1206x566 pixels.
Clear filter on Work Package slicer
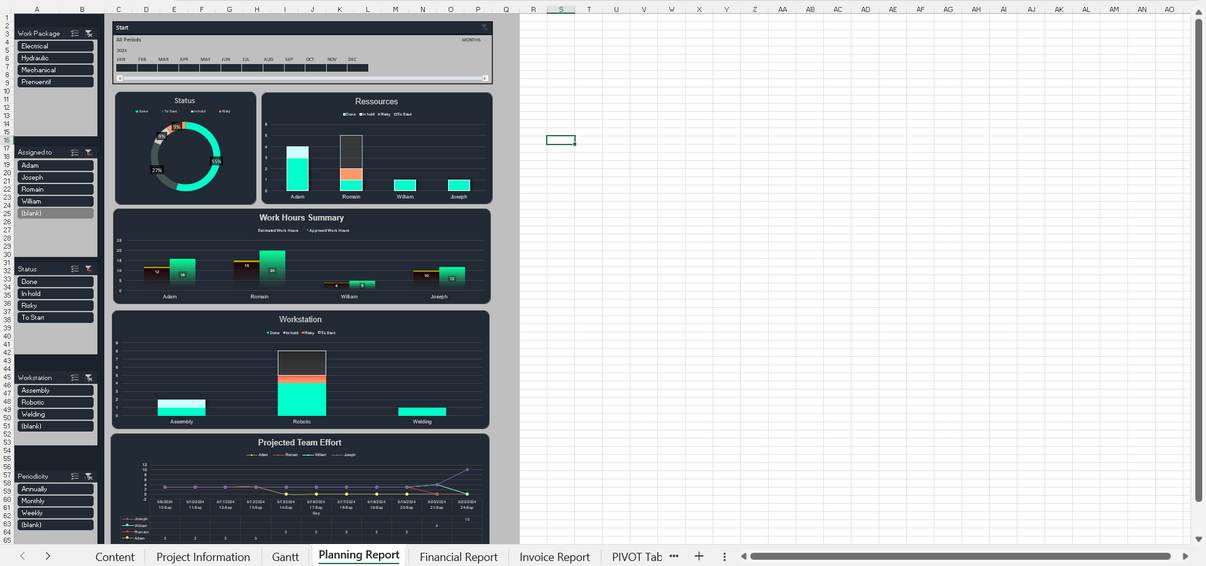point(89,34)
